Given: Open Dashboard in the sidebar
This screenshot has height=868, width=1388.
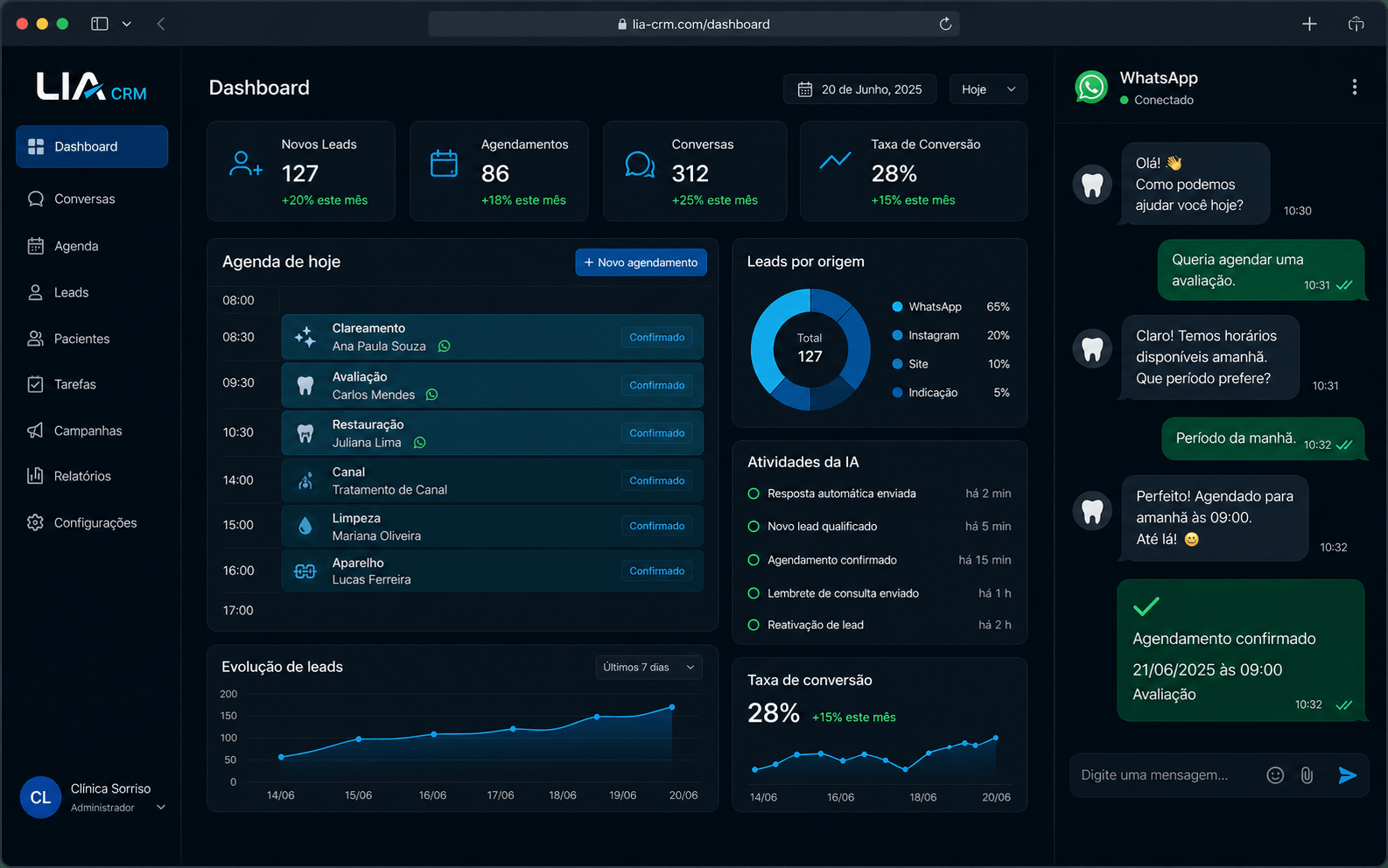Looking at the screenshot, I should [x=92, y=146].
